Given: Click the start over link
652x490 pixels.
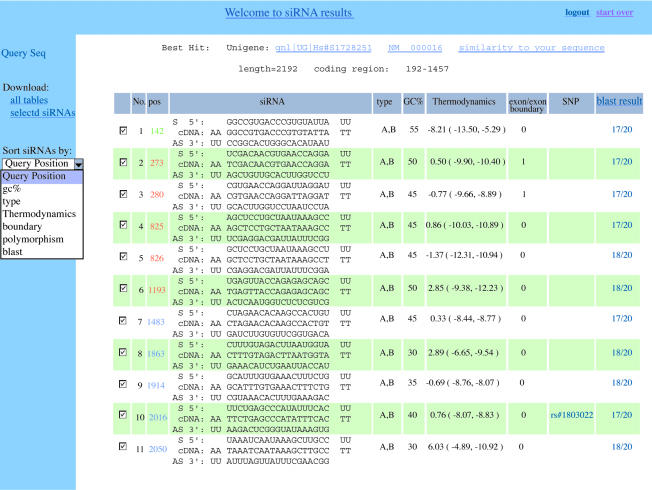Looking at the screenshot, I should click(x=615, y=12).
